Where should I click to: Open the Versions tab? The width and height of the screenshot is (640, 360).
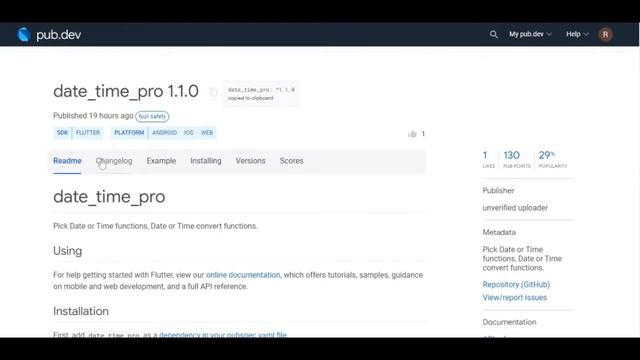(251, 161)
